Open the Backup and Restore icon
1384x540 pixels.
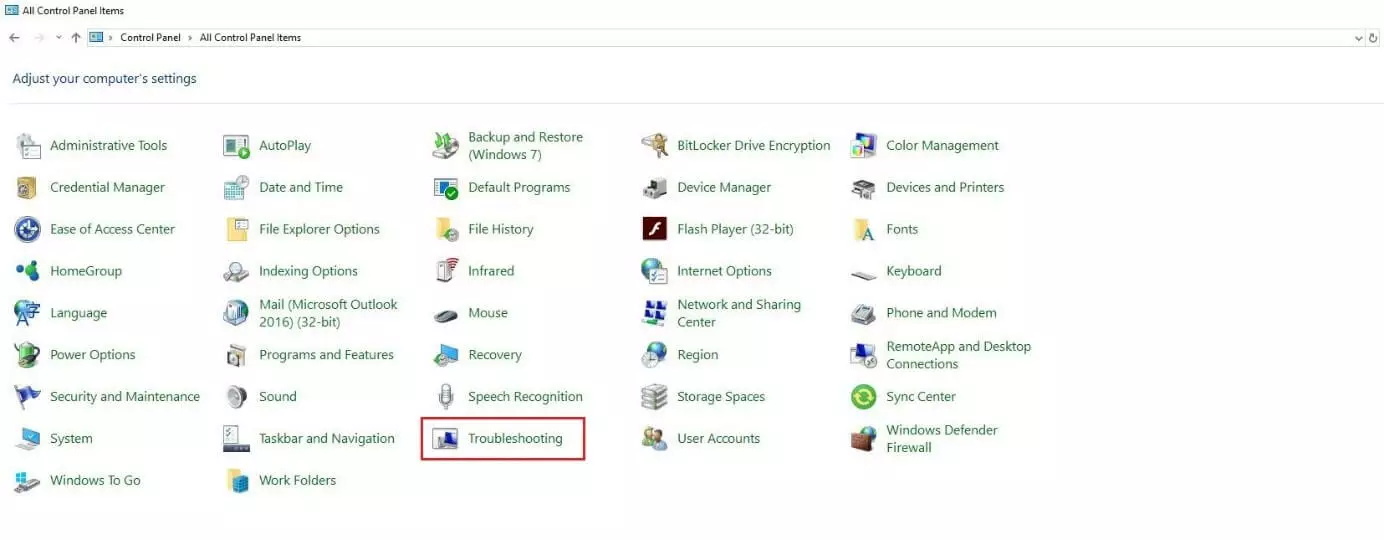[446, 146]
